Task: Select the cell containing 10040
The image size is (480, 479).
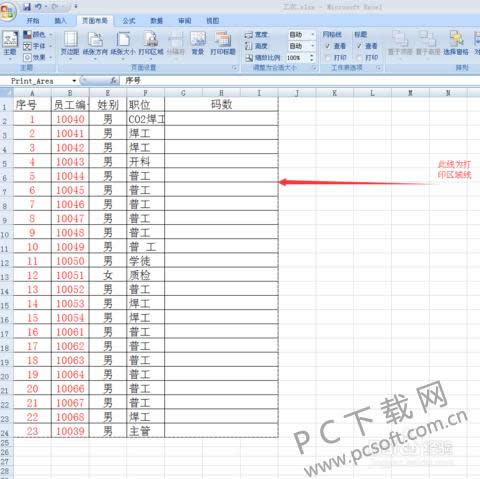Action: (70, 119)
